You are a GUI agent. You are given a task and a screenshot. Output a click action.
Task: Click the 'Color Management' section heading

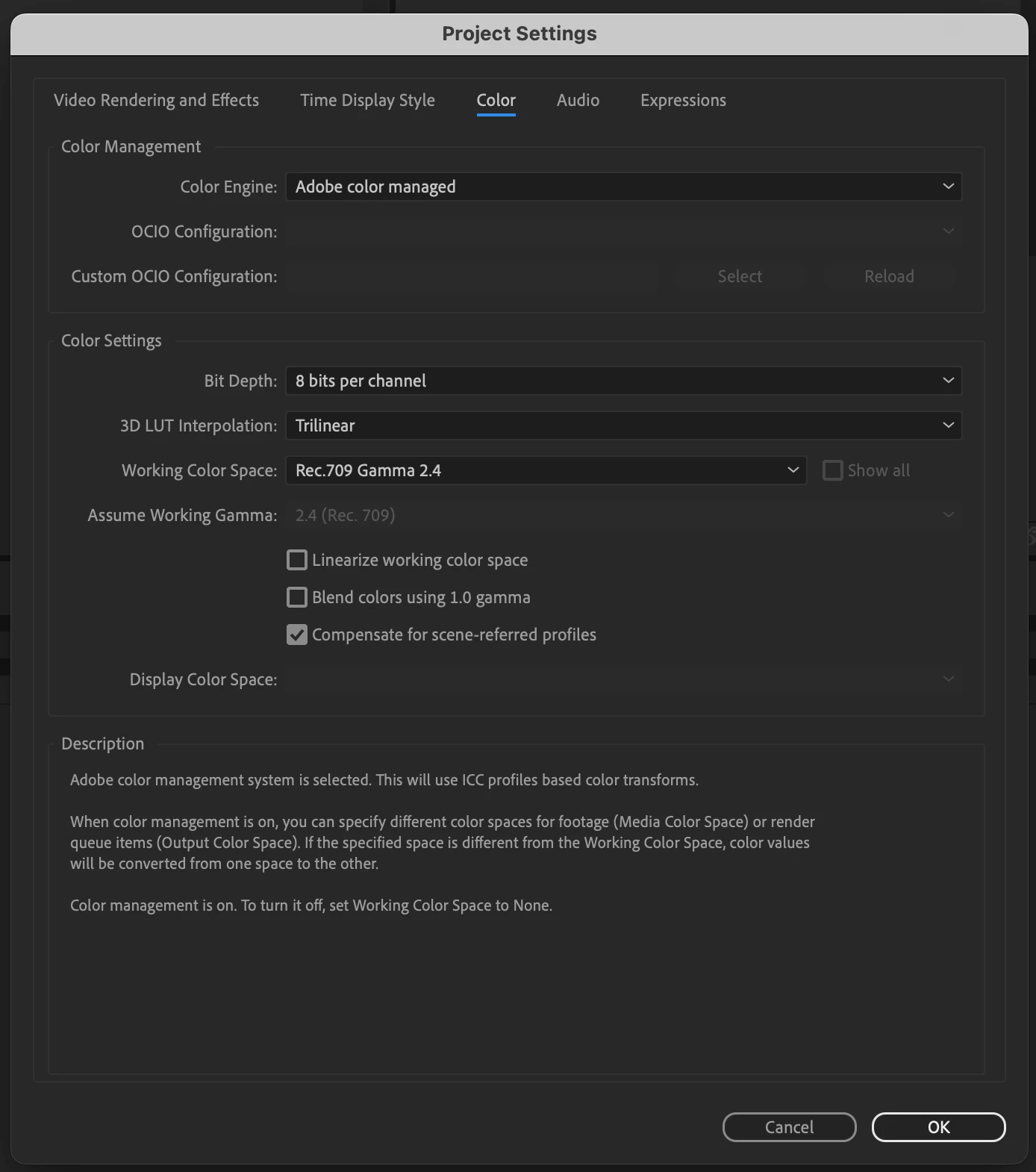click(x=131, y=146)
